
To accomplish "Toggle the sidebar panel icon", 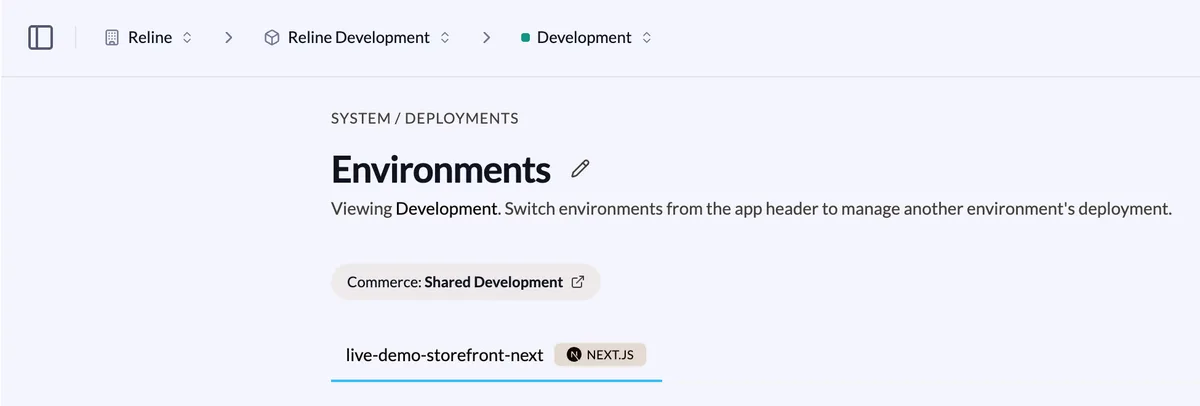I will [40, 38].
